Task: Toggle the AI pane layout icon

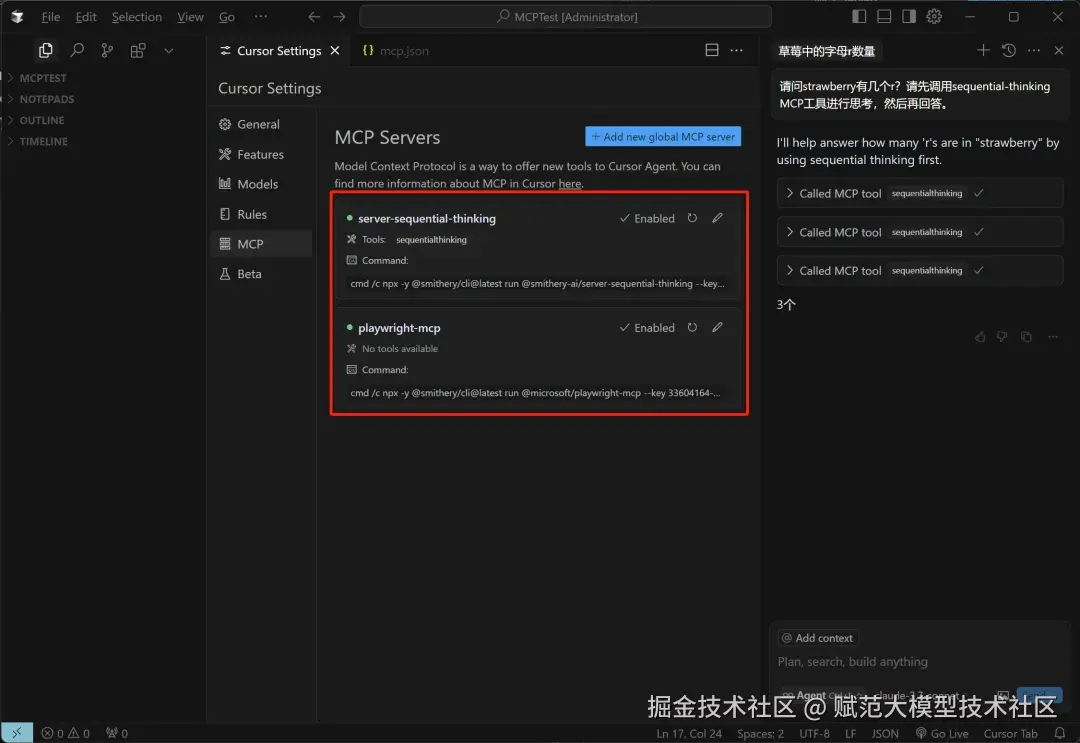Action: [909, 17]
